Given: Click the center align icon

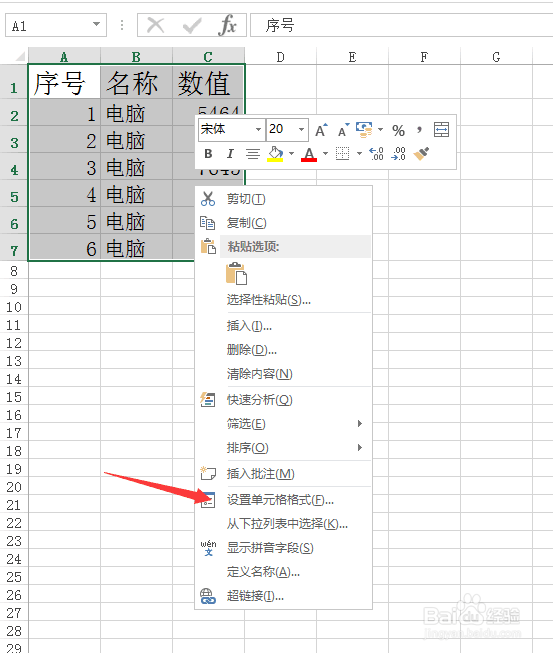Looking at the screenshot, I should click(x=252, y=154).
